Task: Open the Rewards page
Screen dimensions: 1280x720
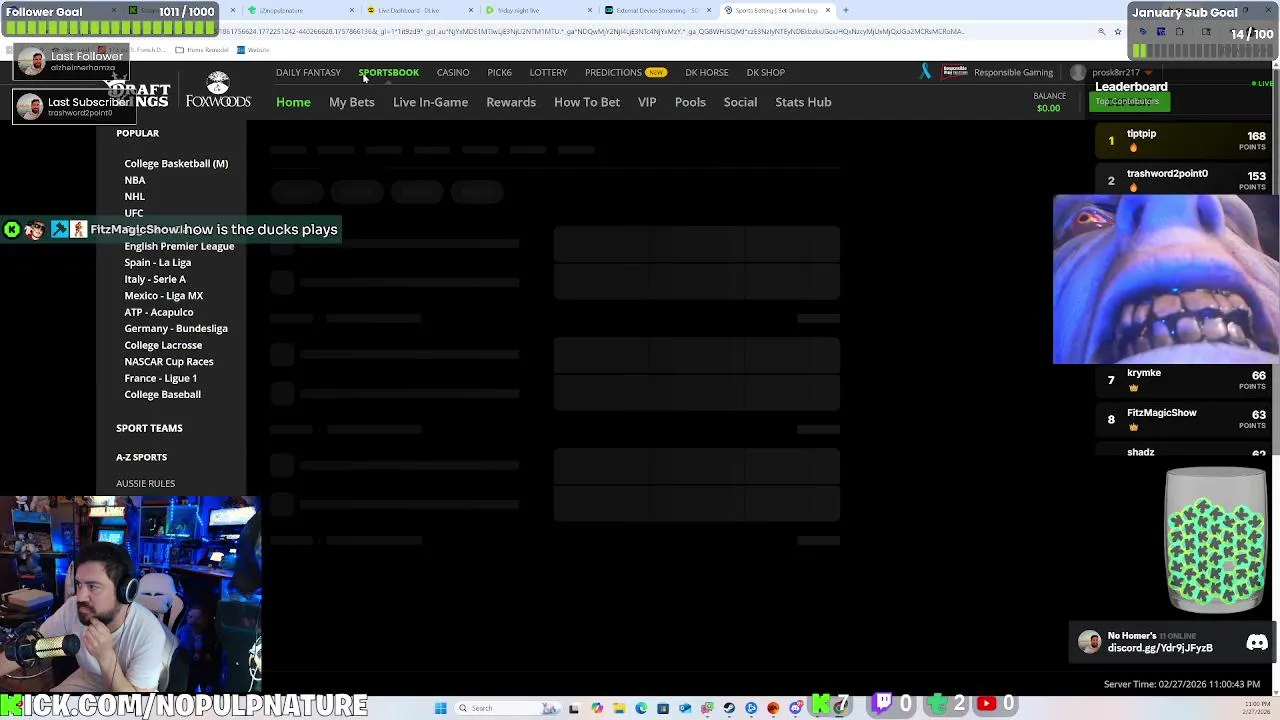Action: click(x=511, y=102)
